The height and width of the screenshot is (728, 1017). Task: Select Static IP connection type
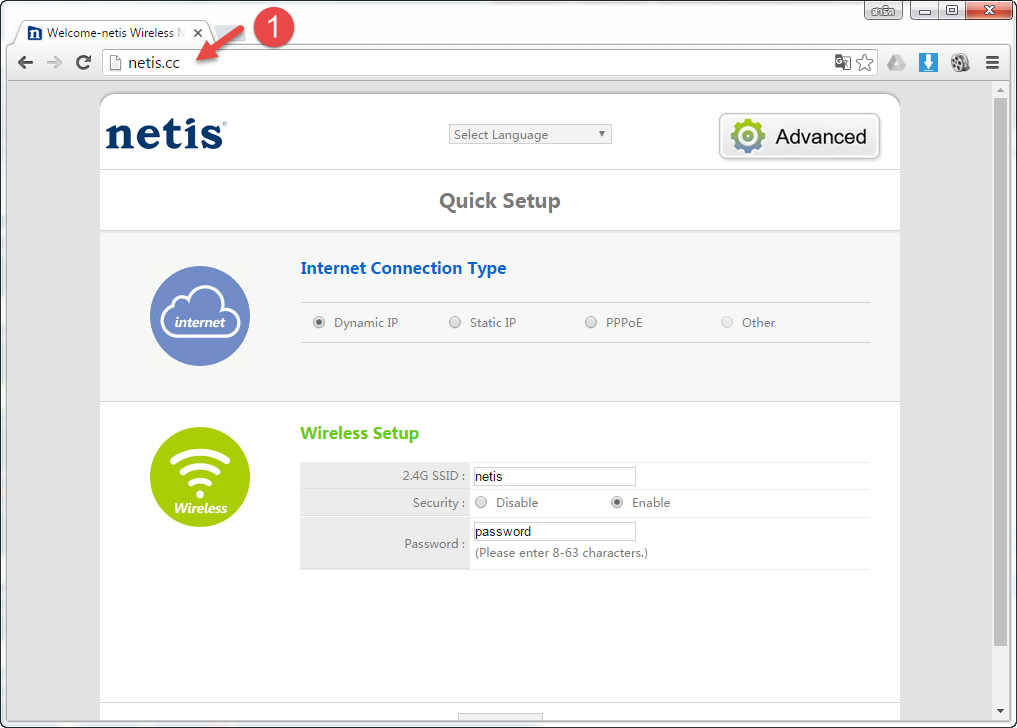coord(455,322)
